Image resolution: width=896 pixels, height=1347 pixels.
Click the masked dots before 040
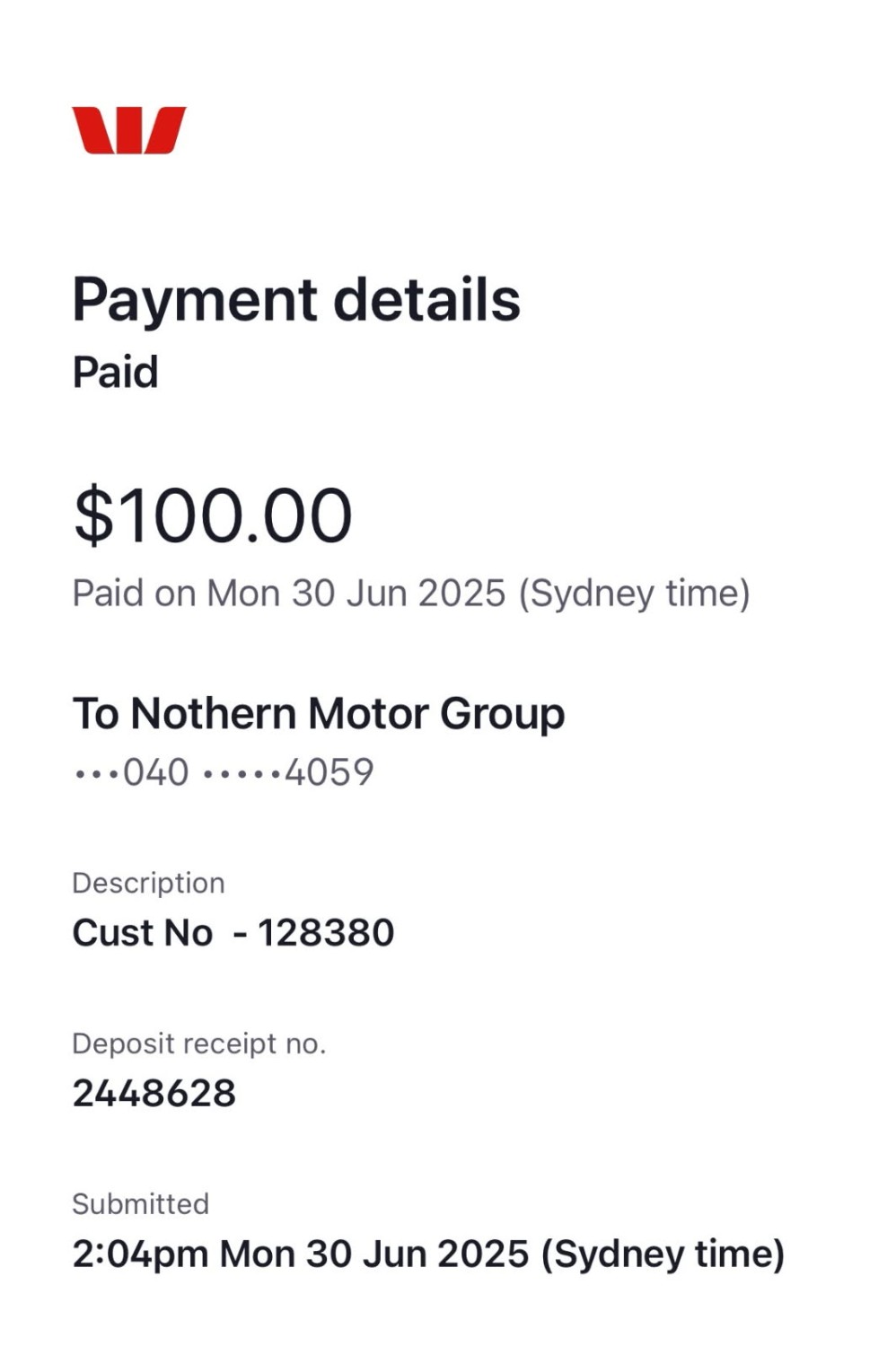pyautogui.click(x=96, y=773)
